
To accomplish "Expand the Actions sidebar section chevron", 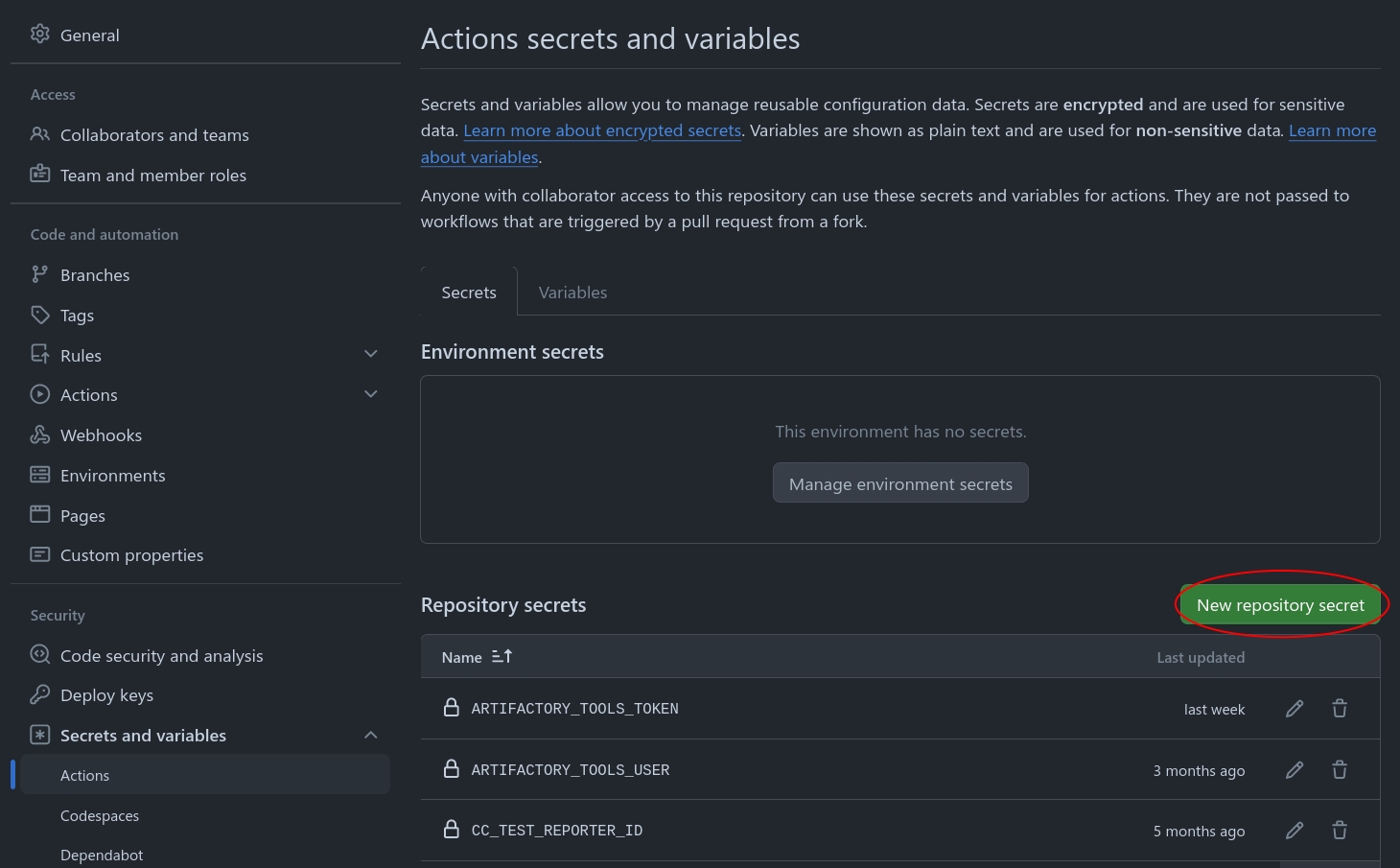I will click(x=371, y=394).
